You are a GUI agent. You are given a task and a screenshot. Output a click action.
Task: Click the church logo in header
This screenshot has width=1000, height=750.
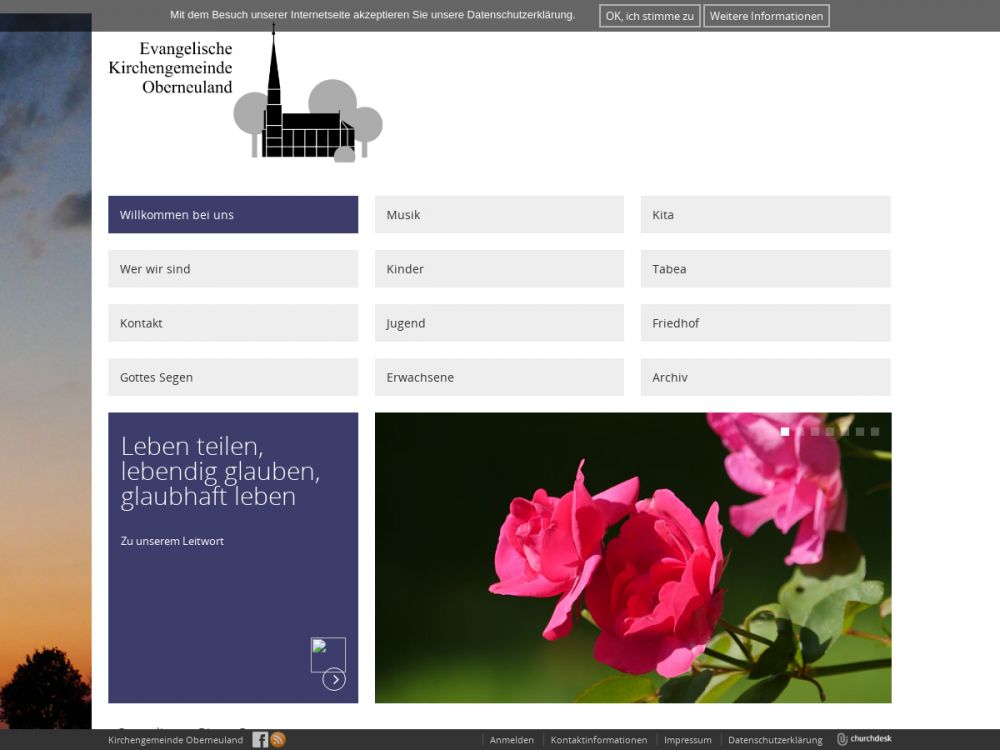246,97
